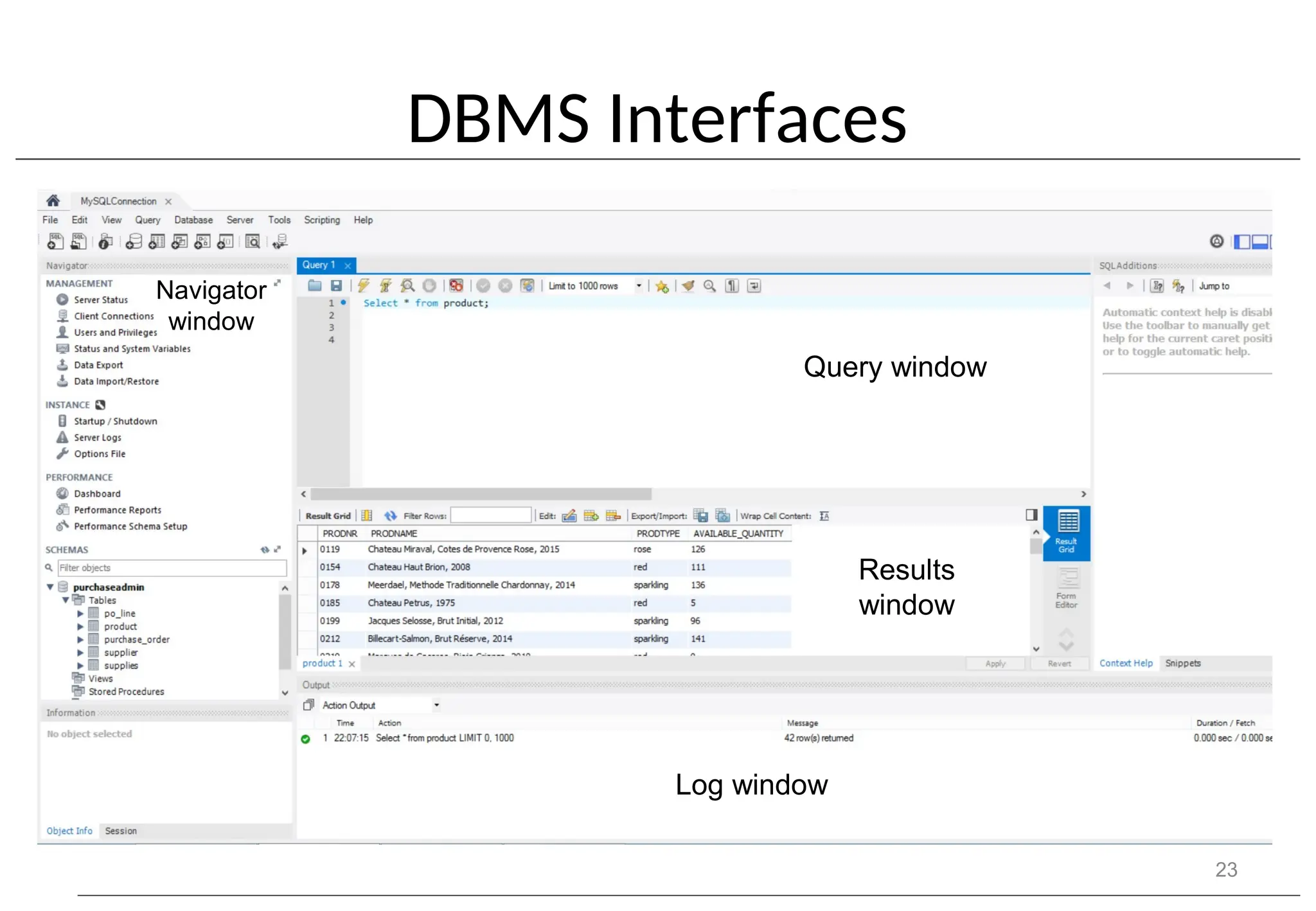The height and width of the screenshot is (911, 1316).
Task: Open the Database menu
Action: click(x=193, y=220)
